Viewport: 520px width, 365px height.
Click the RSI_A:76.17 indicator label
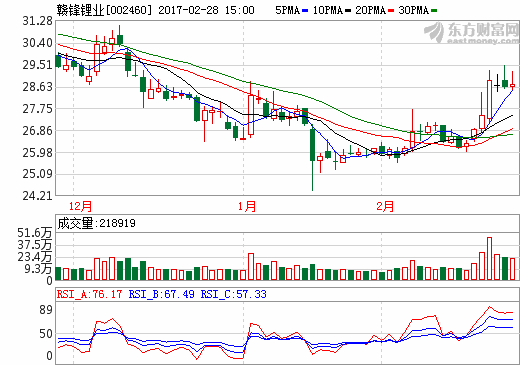pos(89,294)
